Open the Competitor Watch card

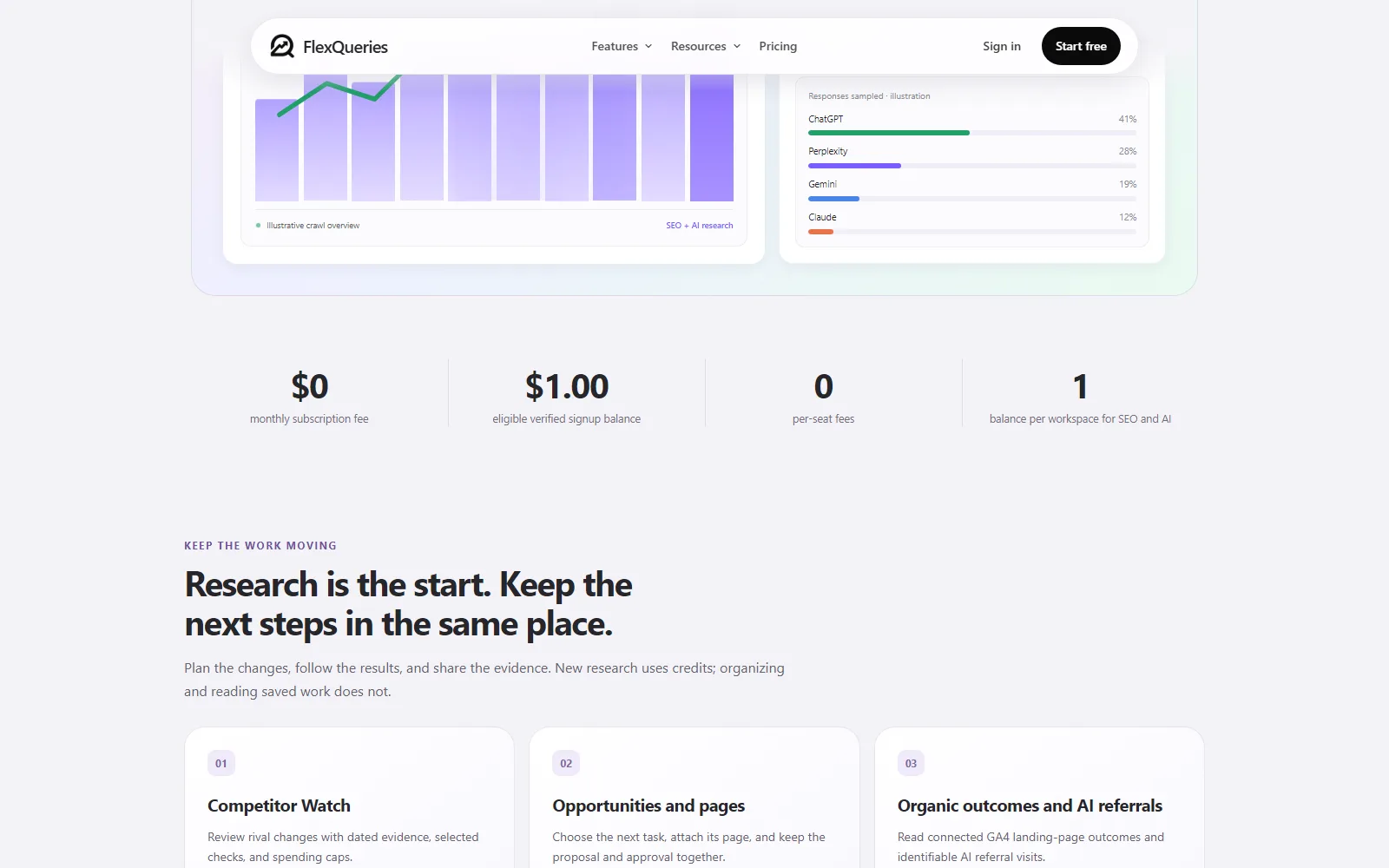[x=349, y=799]
